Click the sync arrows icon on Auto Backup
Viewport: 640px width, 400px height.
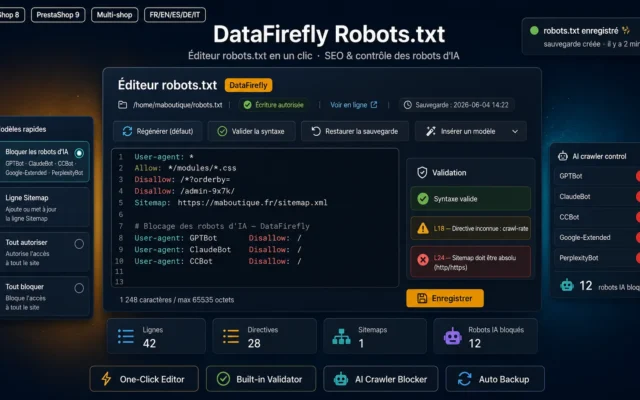464,379
